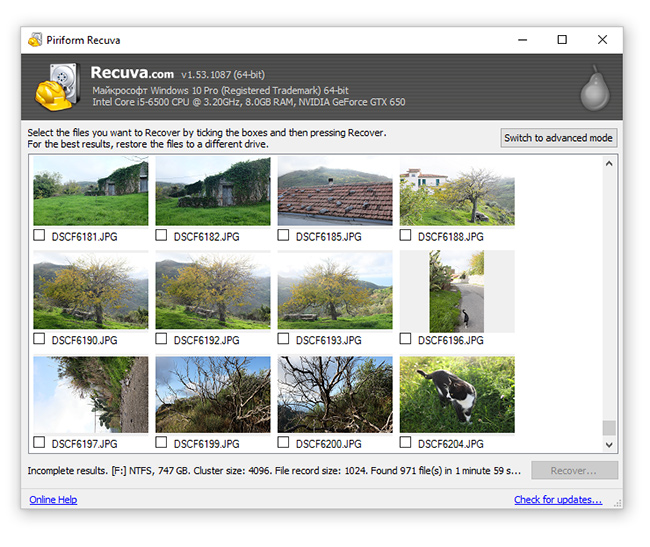650x547 pixels.
Task: Select the DSCF6200.JPG bare tree thumbnail
Action: tap(335, 395)
